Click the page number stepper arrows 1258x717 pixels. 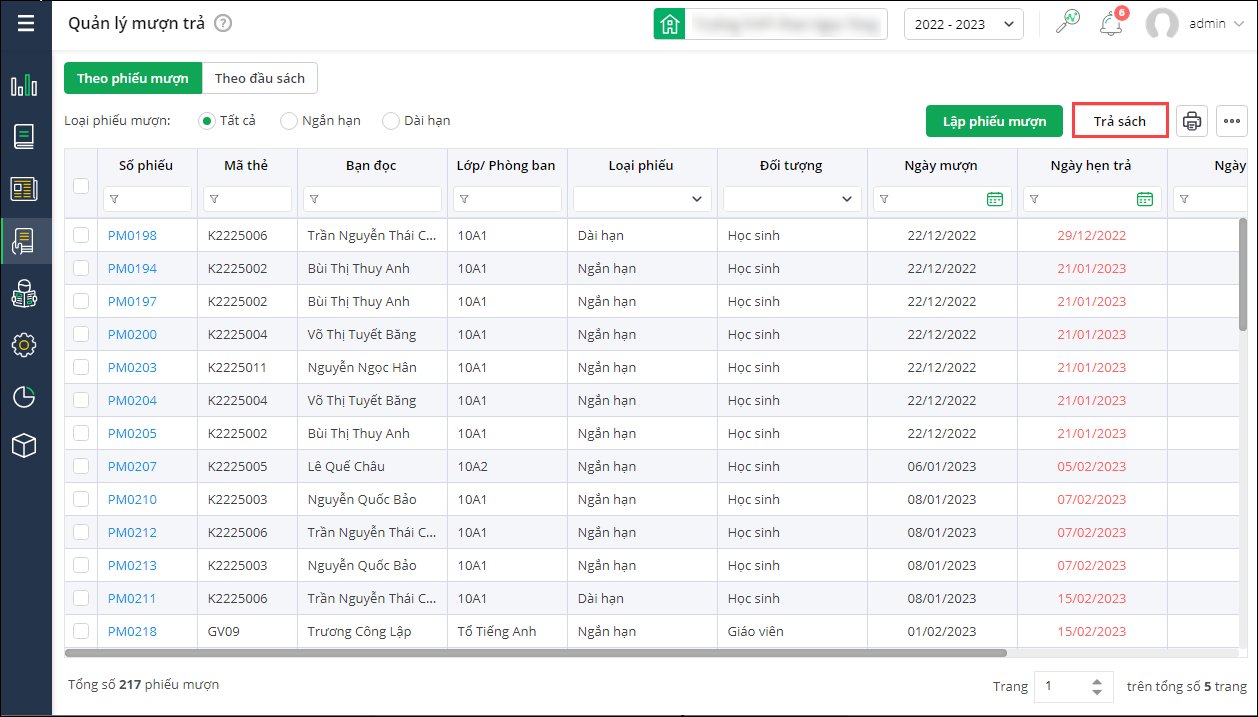(1097, 687)
